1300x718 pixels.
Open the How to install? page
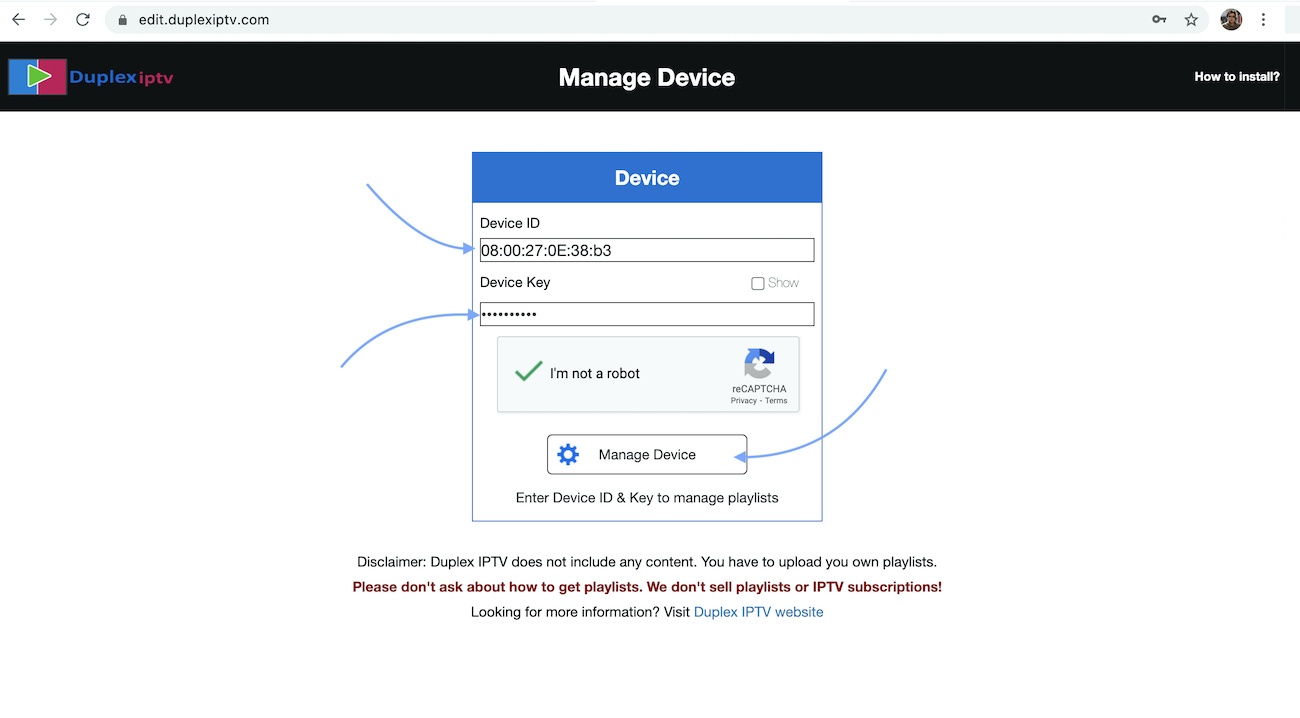click(1236, 77)
